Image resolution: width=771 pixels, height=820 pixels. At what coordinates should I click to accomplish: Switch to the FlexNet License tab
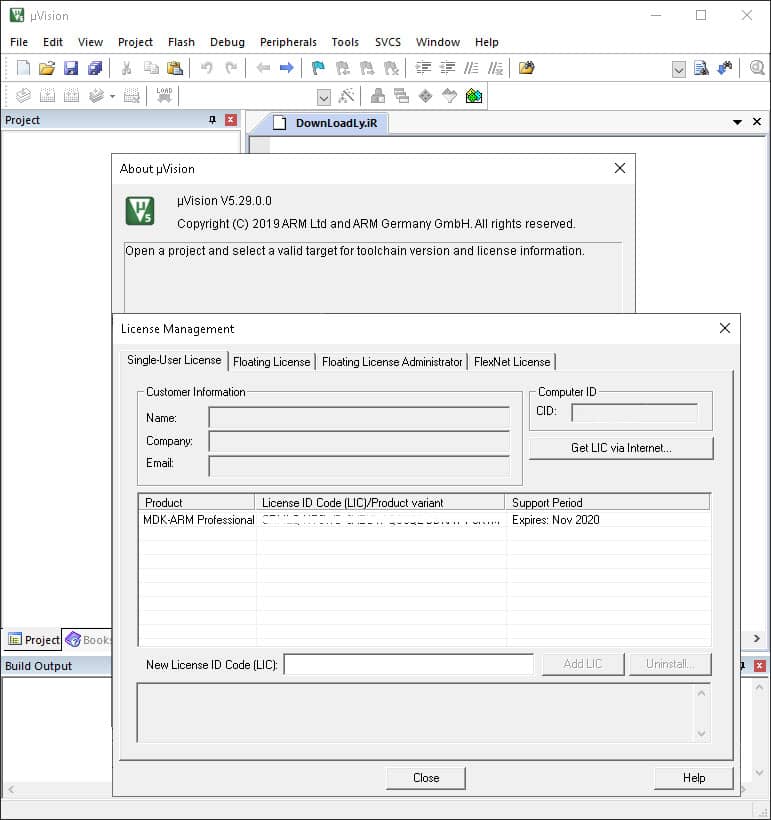(x=511, y=362)
